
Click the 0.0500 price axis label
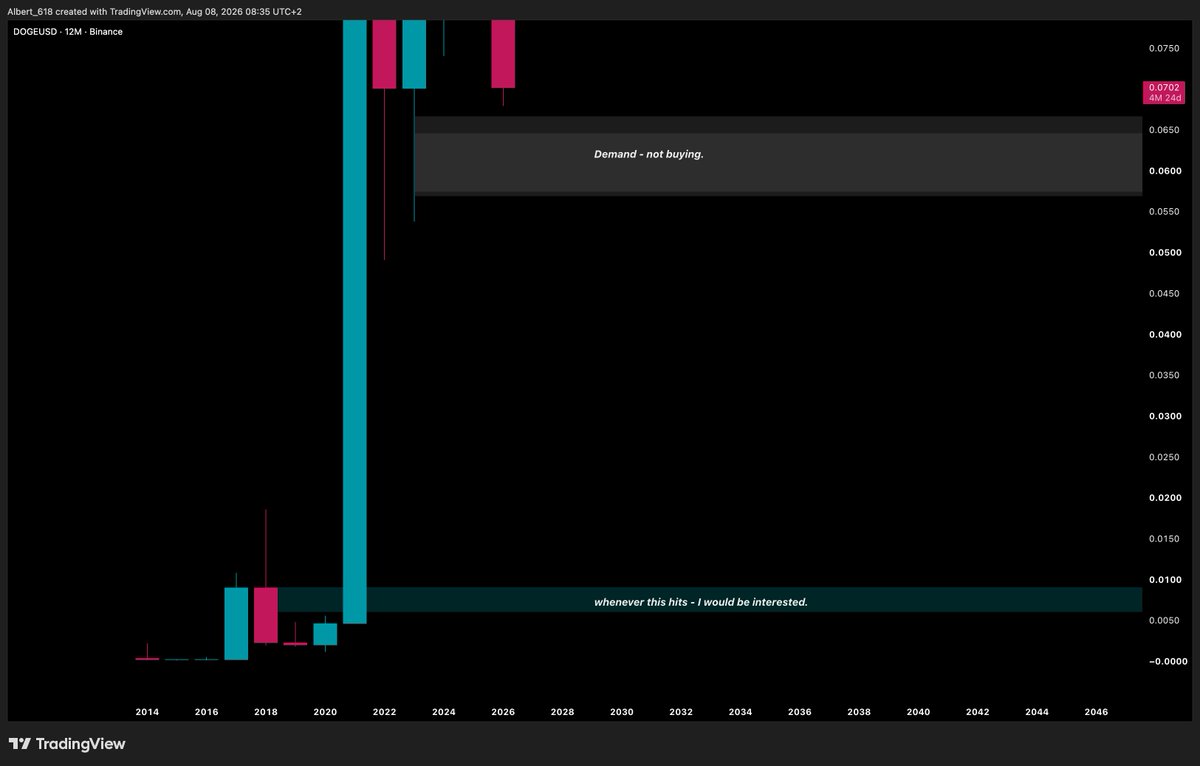(x=1165, y=253)
